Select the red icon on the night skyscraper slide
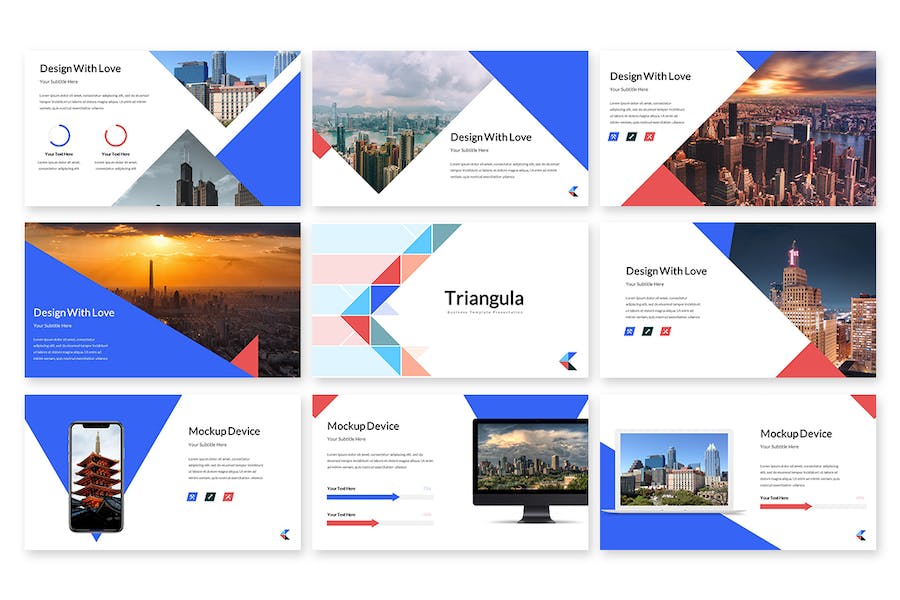The height and width of the screenshot is (600, 900). point(665,331)
